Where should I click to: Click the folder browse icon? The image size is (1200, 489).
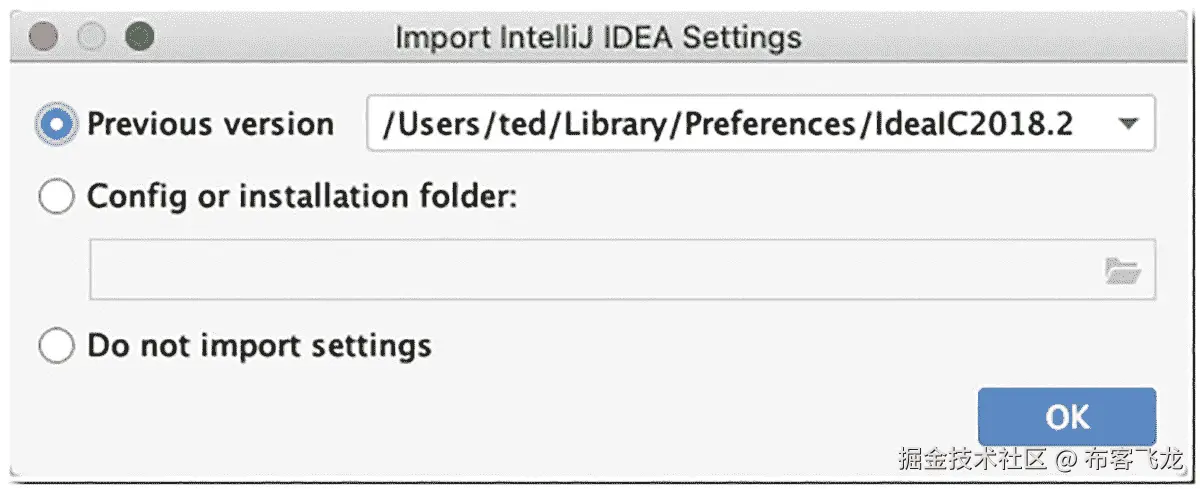(1122, 270)
